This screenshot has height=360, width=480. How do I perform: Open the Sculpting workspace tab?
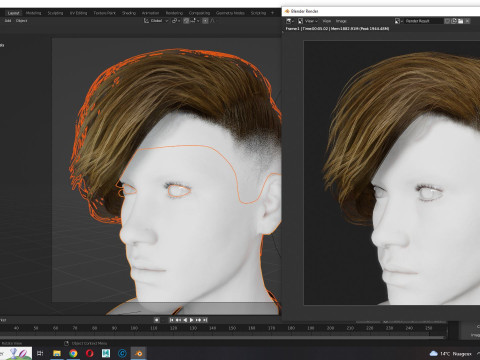click(x=55, y=13)
